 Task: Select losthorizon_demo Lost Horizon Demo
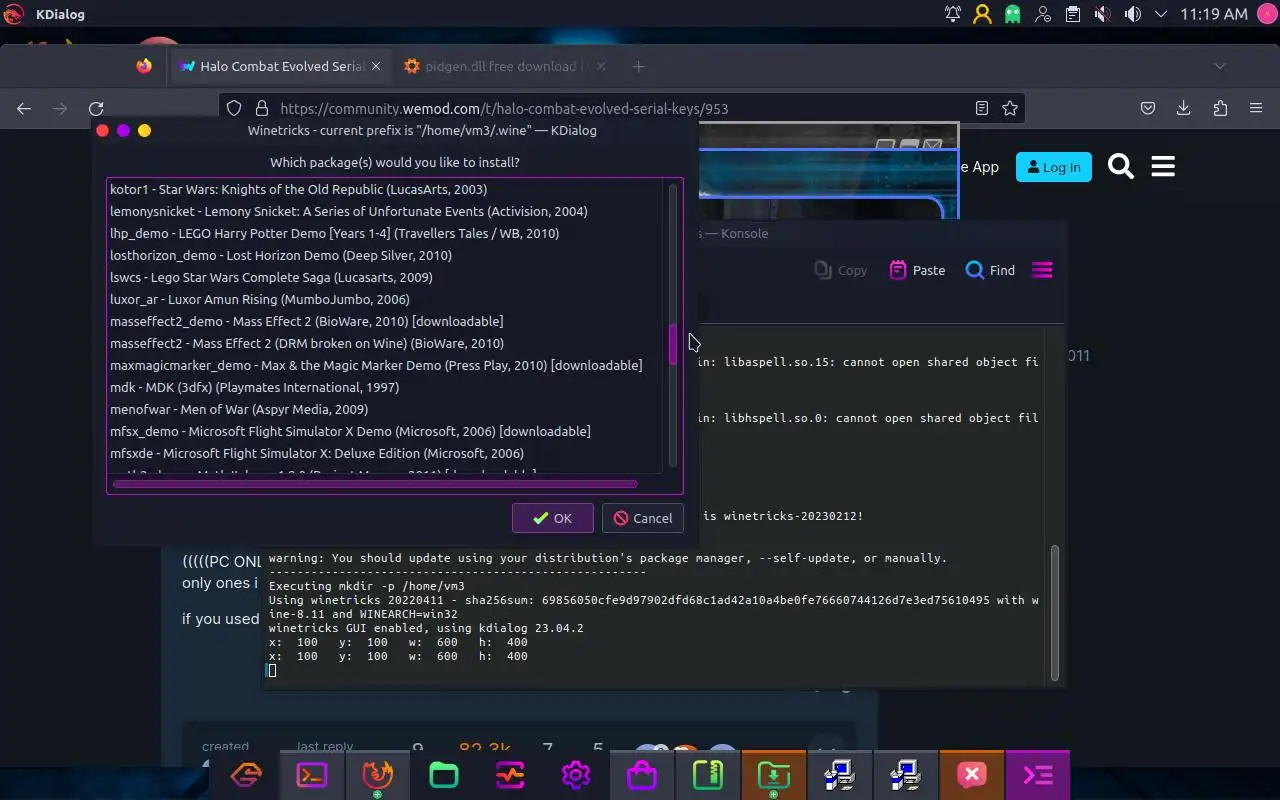[385, 255]
